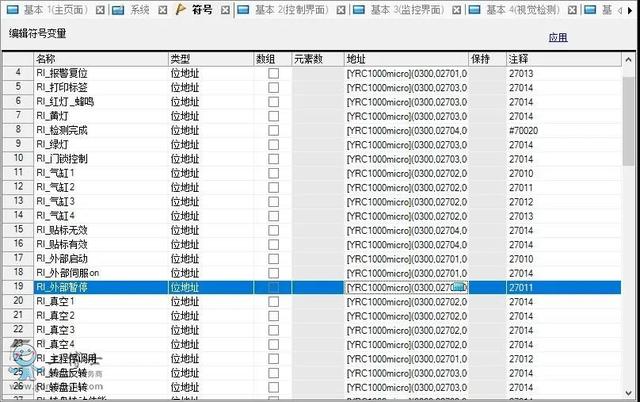Click the 元素数 column header
Image resolution: width=640 pixels, height=402 pixels.
318,59
